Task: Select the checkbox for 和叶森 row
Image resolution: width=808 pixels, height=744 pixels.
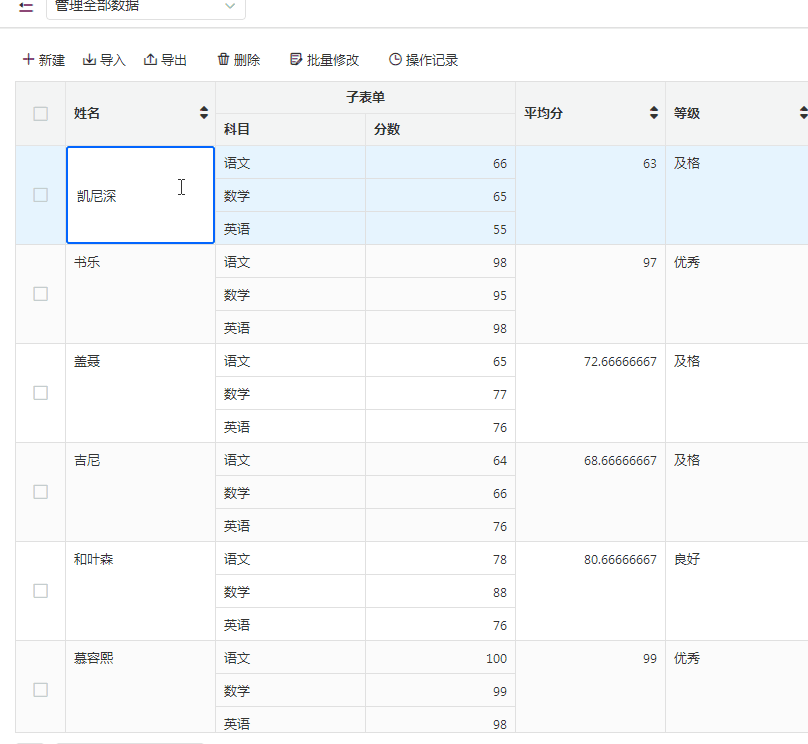Action: pyautogui.click(x=40, y=591)
